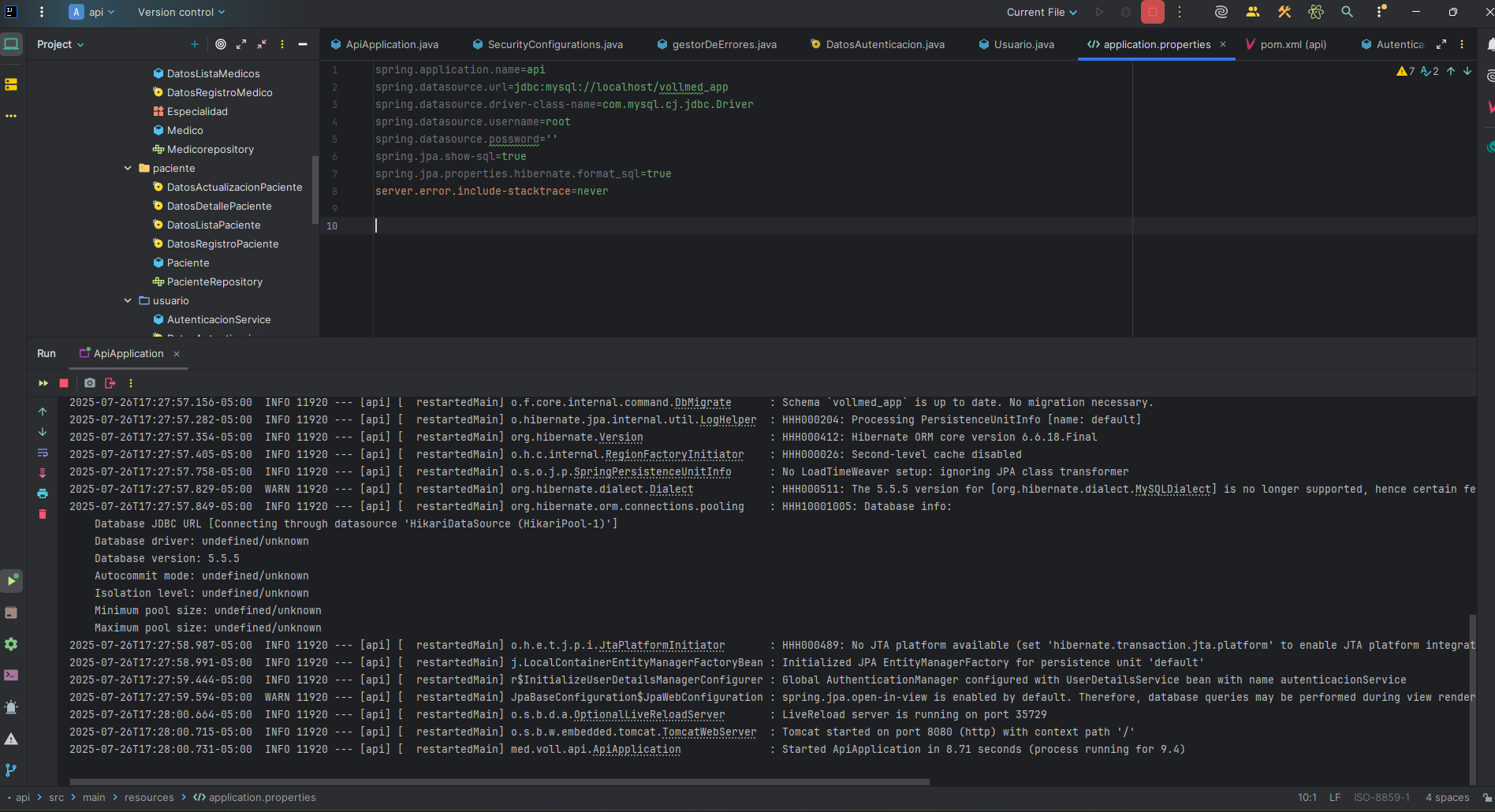1495x812 pixels.
Task: Clear all console output trash icon
Action: (43, 514)
